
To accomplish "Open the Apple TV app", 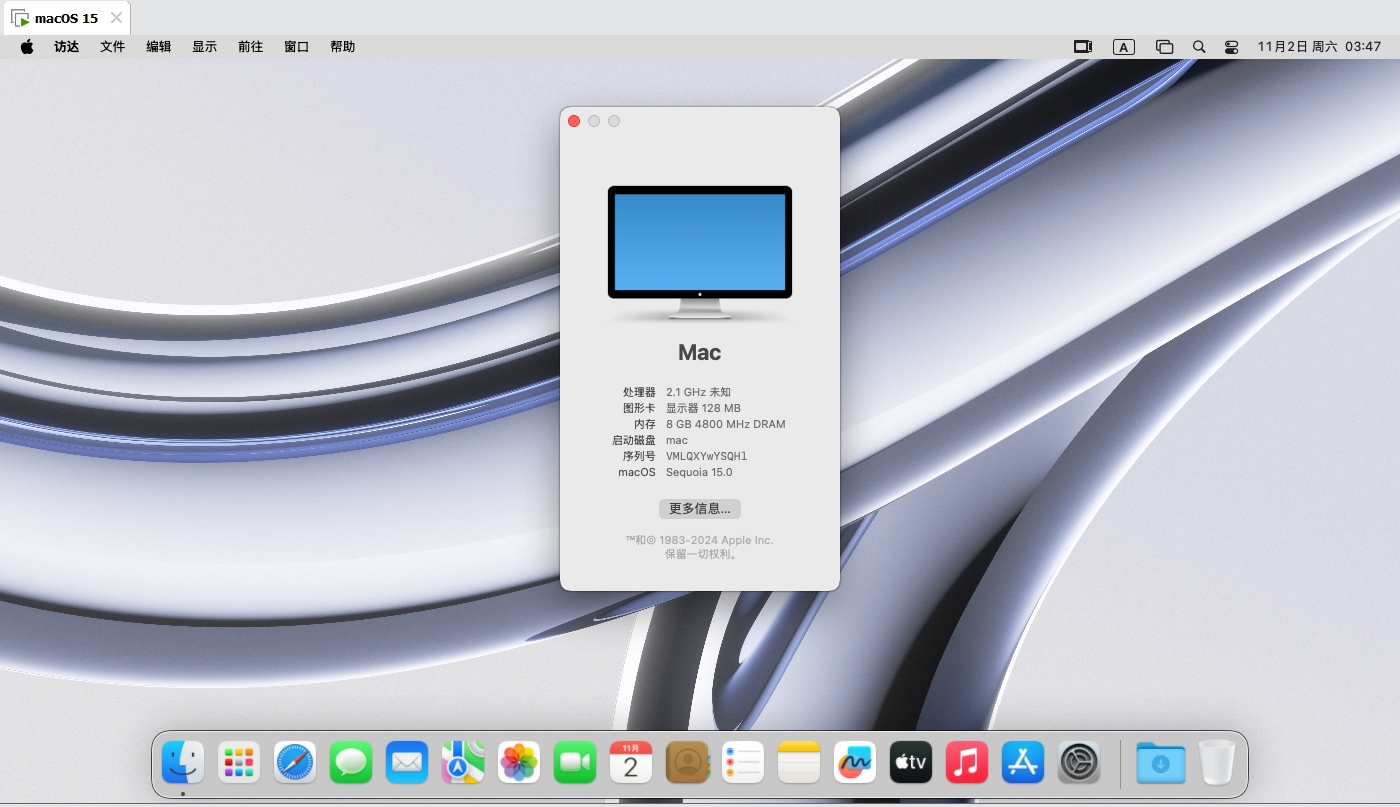I will coord(911,763).
